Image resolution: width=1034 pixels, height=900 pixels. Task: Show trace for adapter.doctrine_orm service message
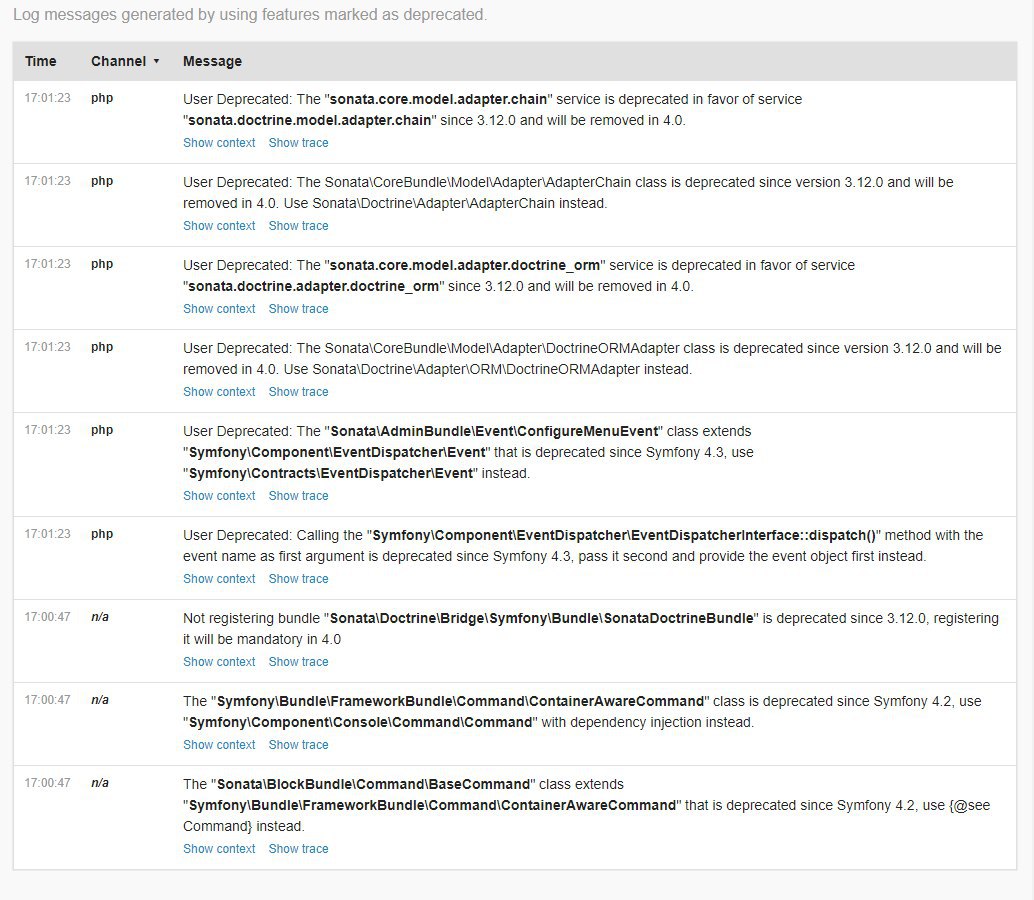pos(298,309)
